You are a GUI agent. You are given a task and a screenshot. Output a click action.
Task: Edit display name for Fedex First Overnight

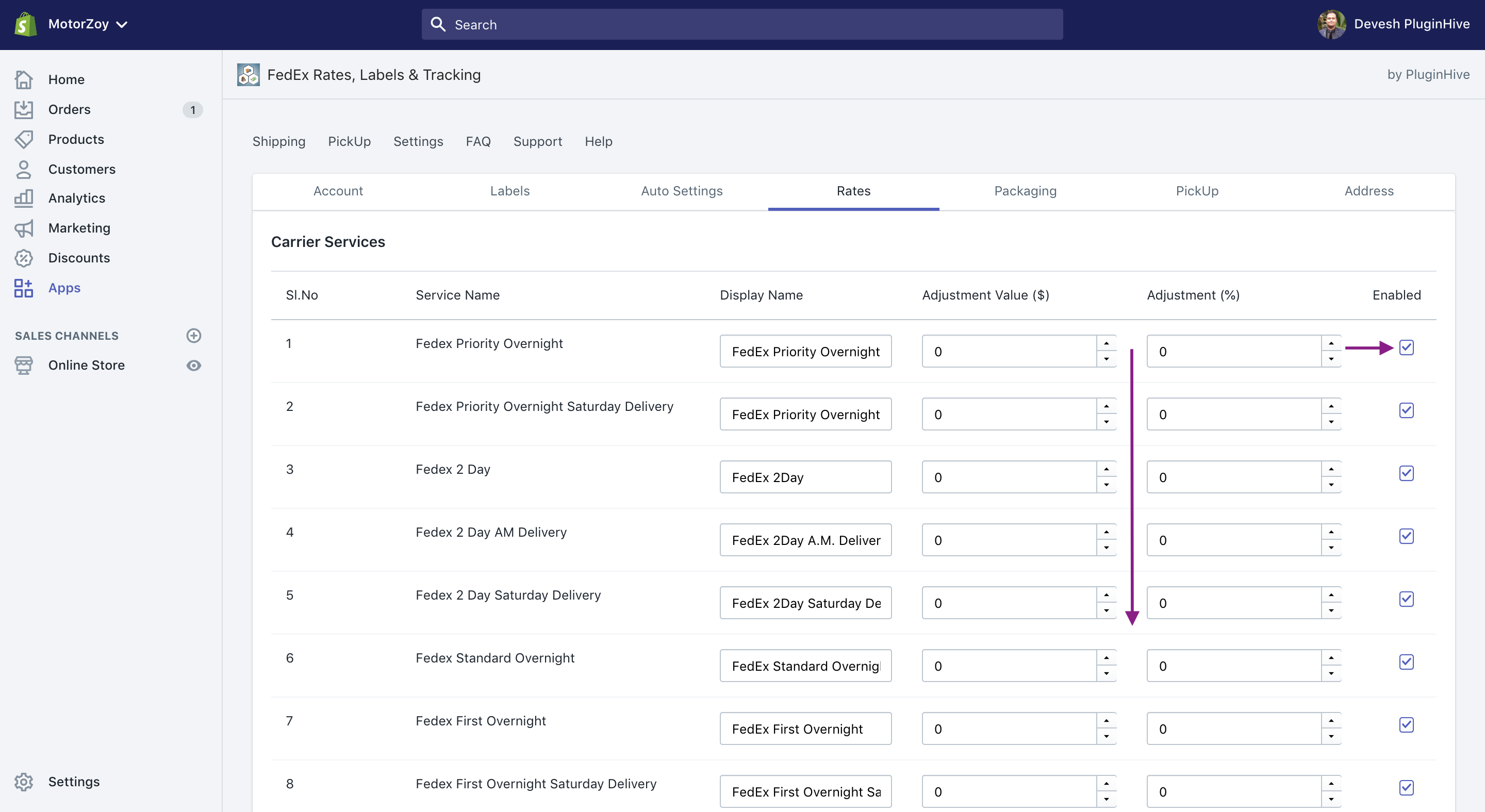click(x=805, y=729)
